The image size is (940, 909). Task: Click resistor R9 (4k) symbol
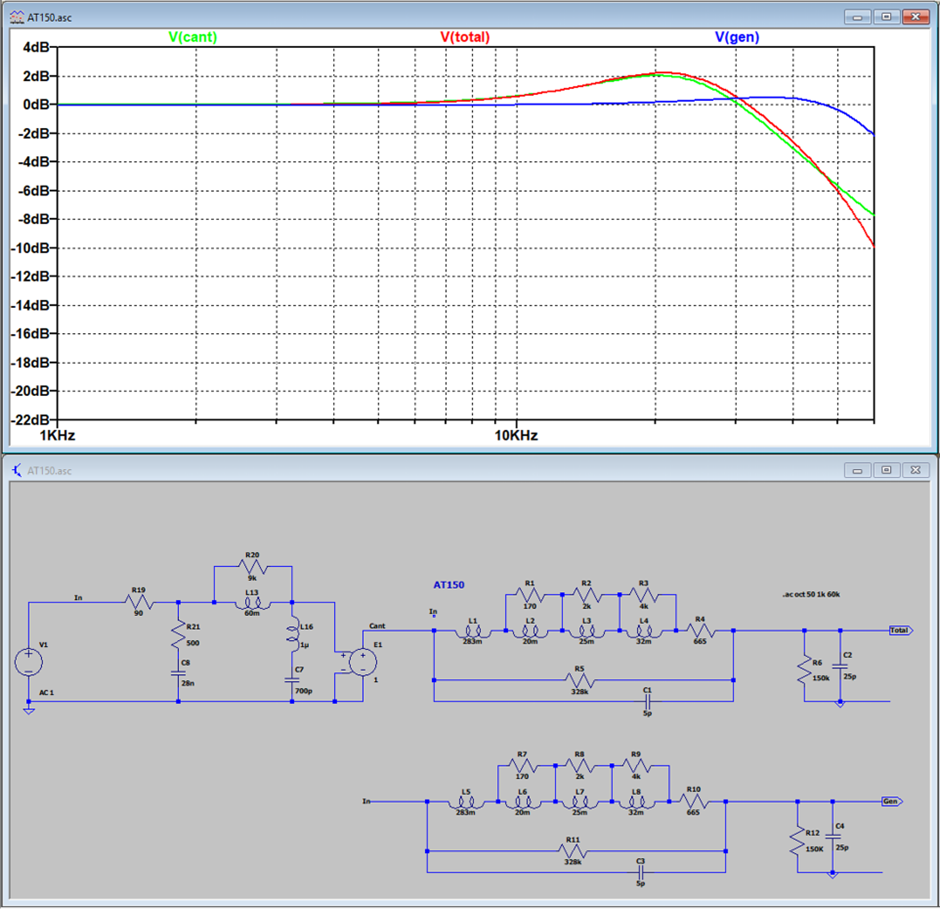click(637, 766)
